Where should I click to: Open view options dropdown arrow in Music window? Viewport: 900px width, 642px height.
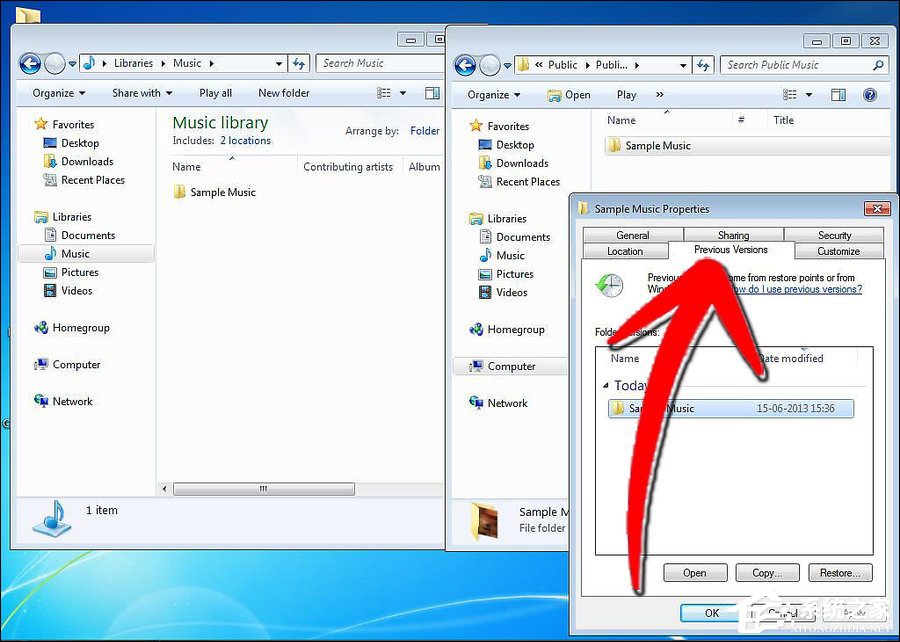pyautogui.click(x=403, y=93)
